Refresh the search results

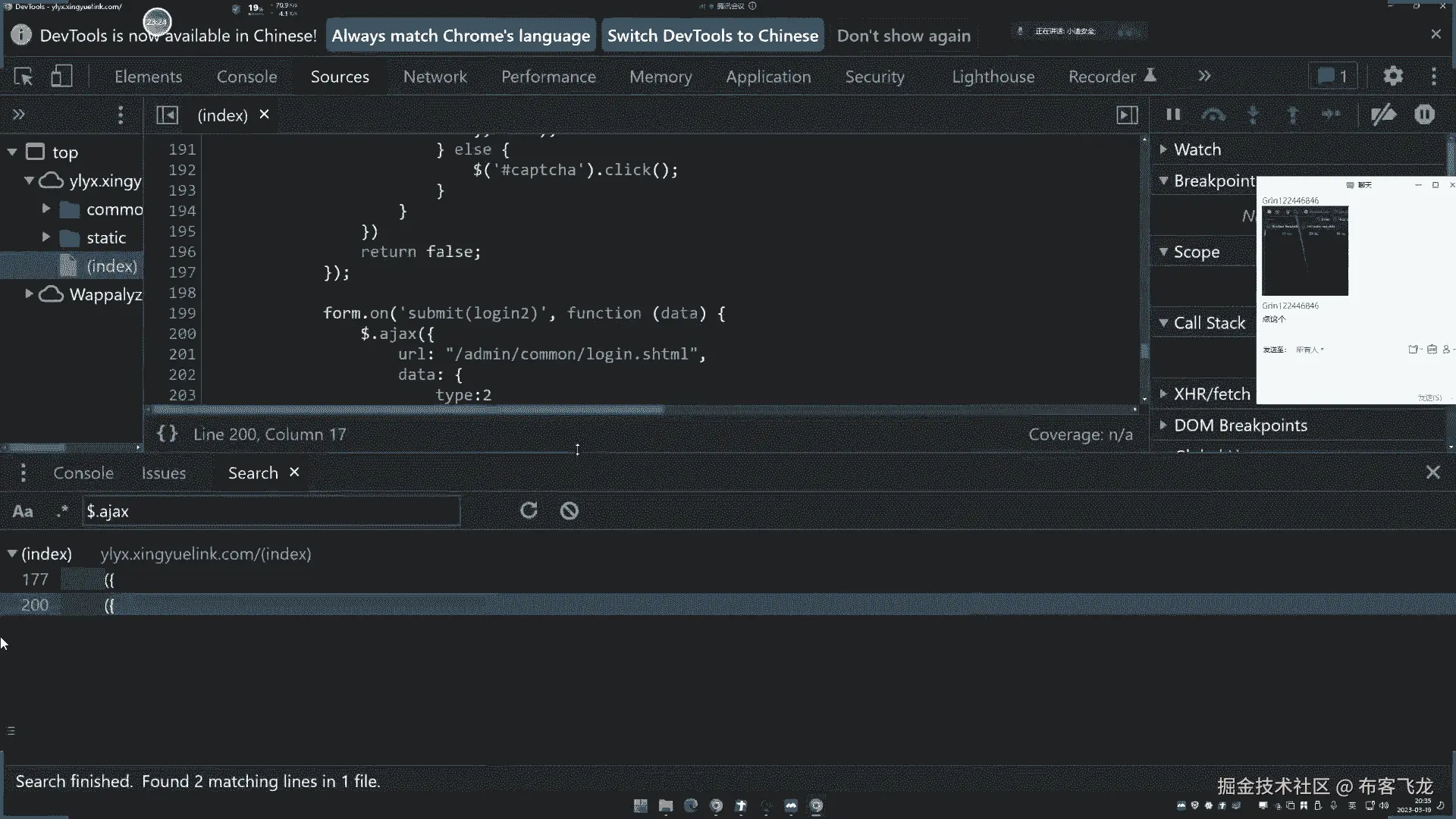[529, 510]
